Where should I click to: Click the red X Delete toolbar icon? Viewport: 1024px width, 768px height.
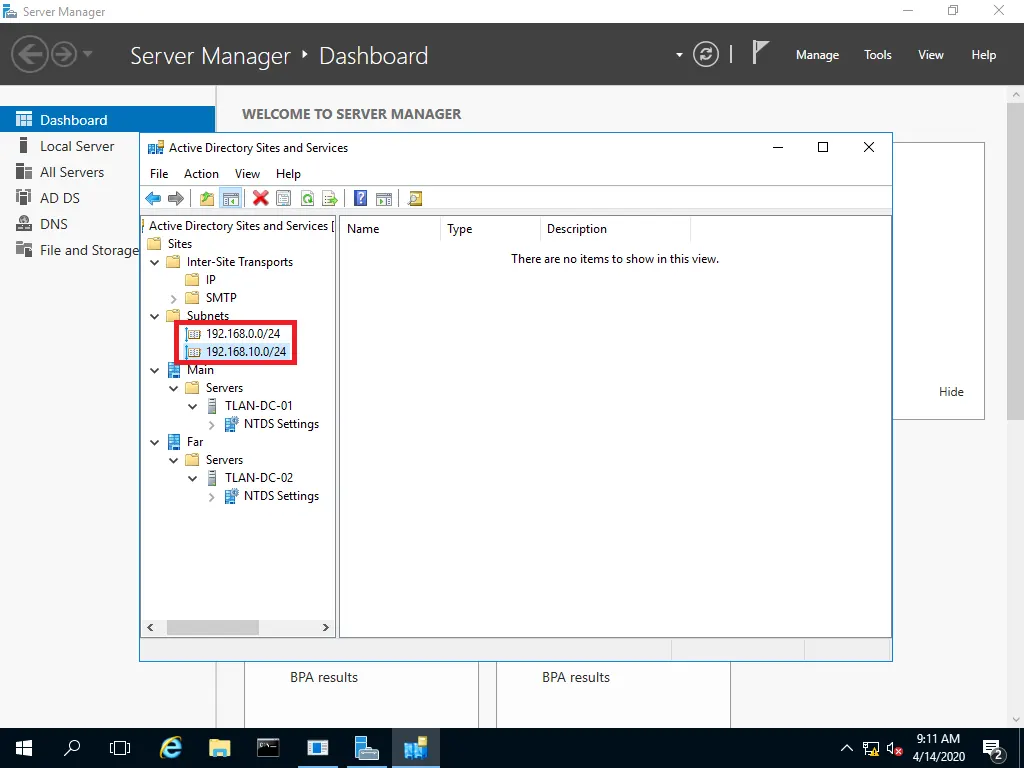click(261, 199)
